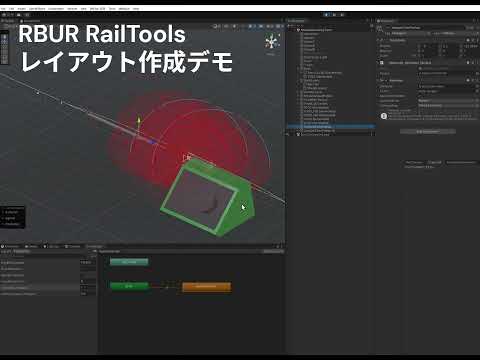Select the green Entry node in Animator
This screenshot has width=480, height=360.
129,286
